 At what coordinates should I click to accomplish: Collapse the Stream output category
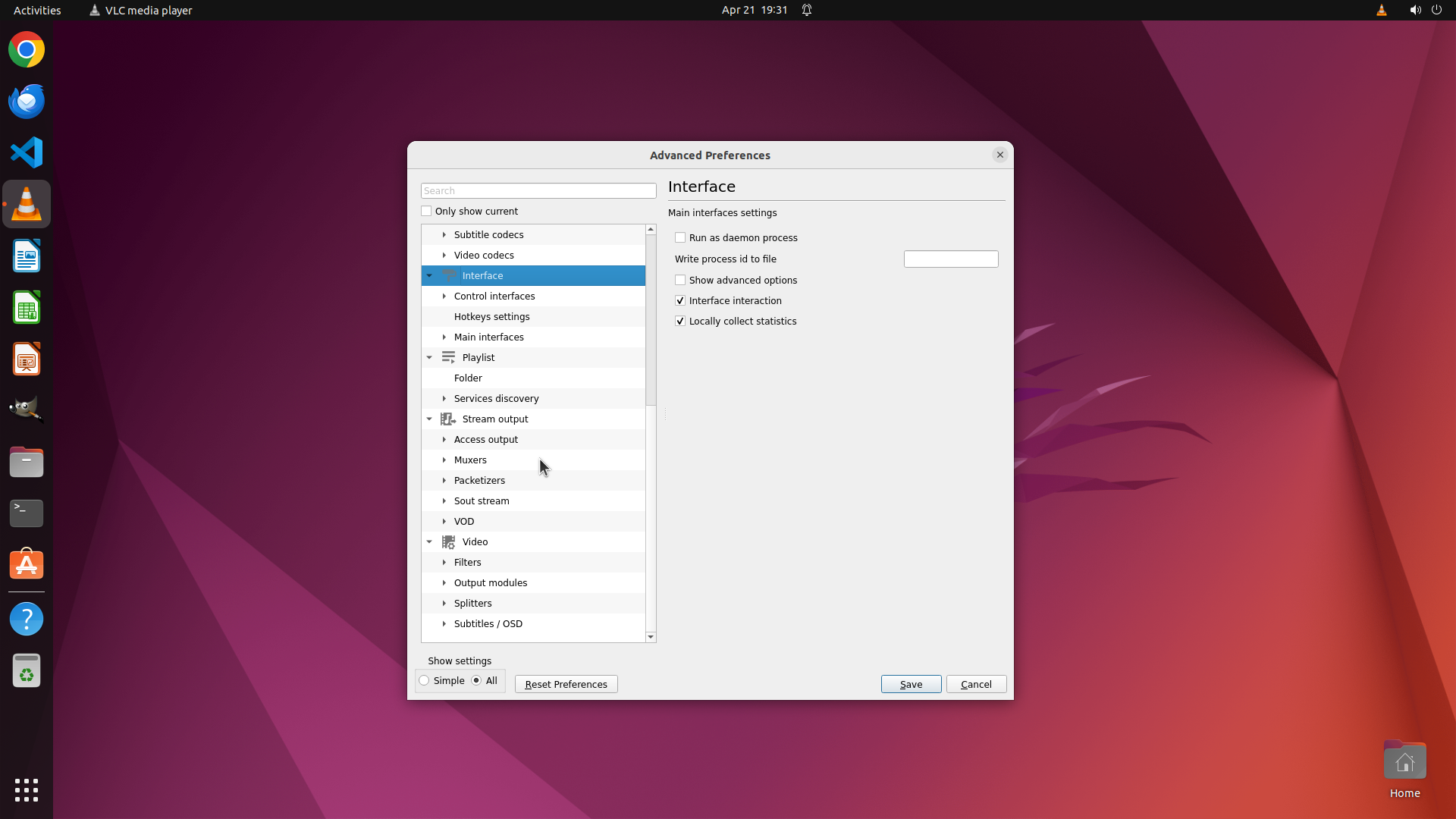point(429,419)
